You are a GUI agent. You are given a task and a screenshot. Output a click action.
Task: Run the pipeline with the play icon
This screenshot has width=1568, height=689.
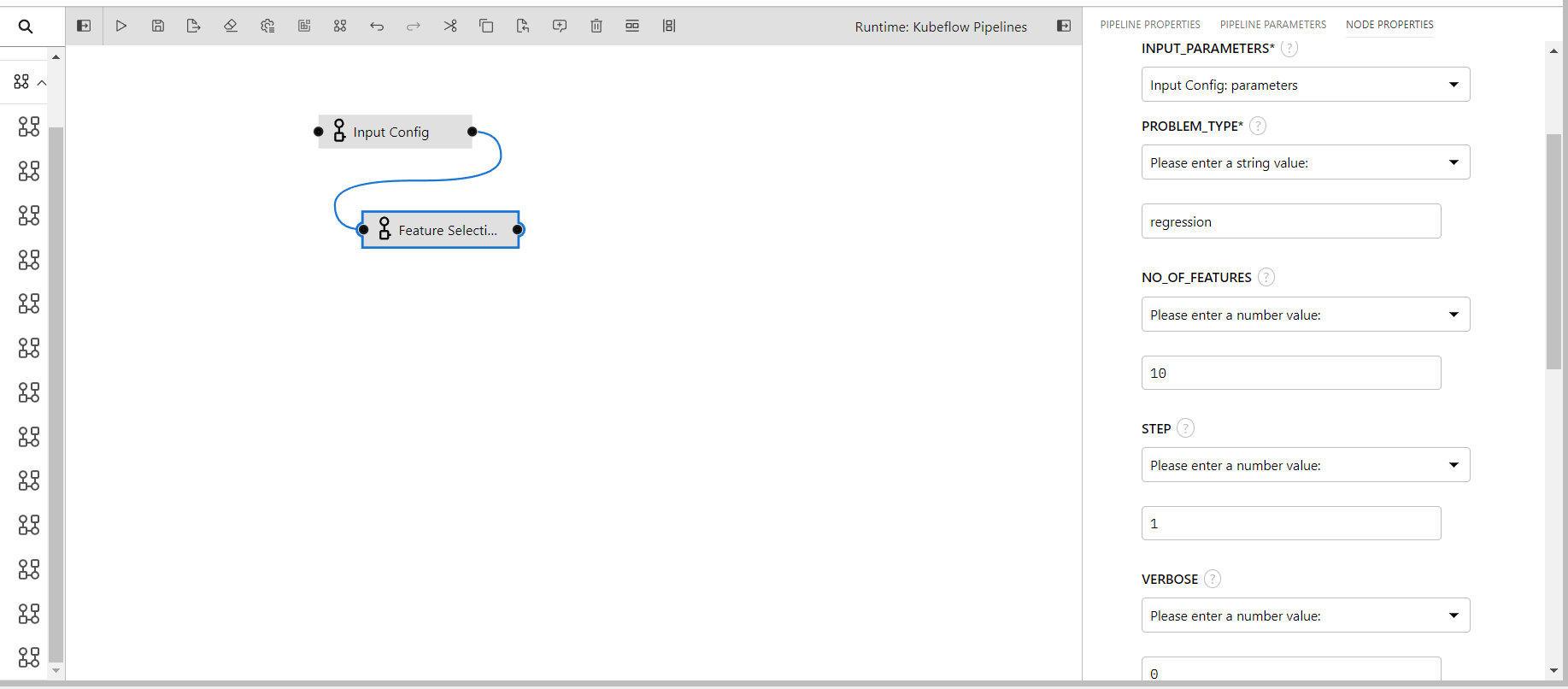(x=121, y=26)
